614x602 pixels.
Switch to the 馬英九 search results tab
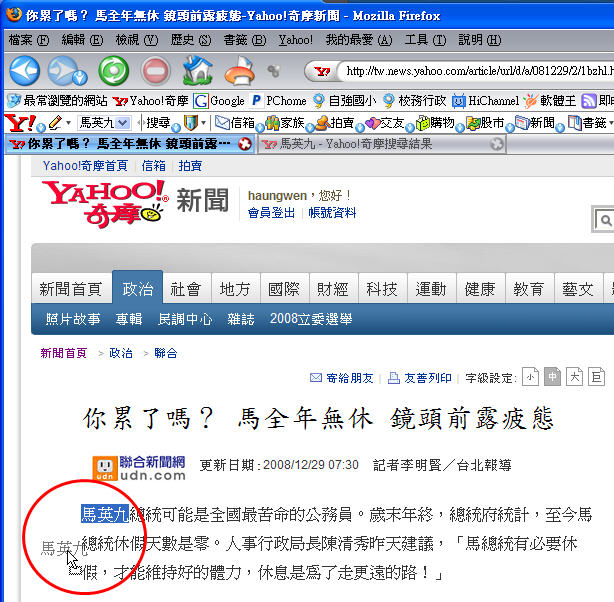click(x=382, y=144)
